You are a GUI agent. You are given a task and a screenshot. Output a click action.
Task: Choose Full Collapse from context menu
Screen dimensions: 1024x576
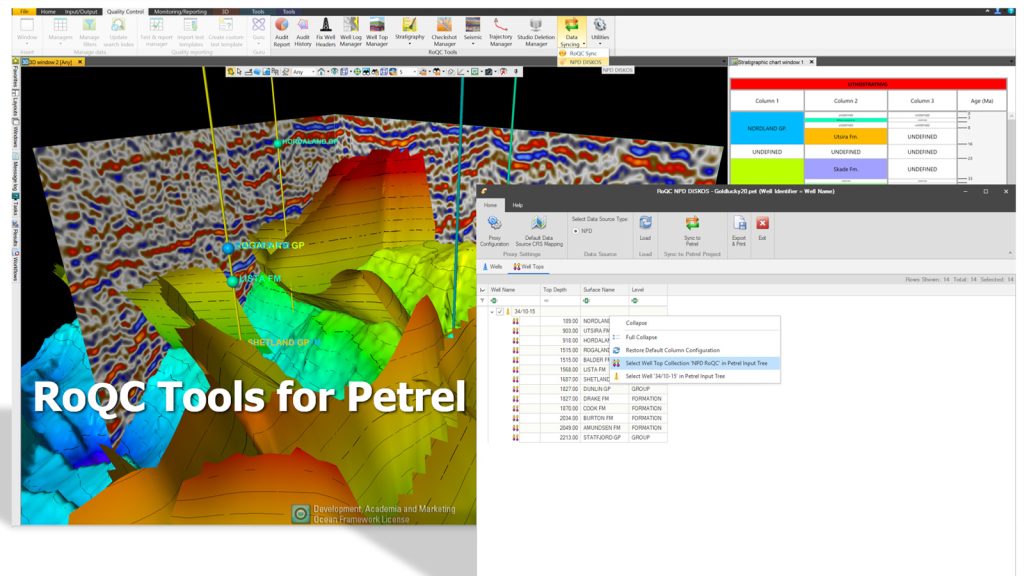640,337
